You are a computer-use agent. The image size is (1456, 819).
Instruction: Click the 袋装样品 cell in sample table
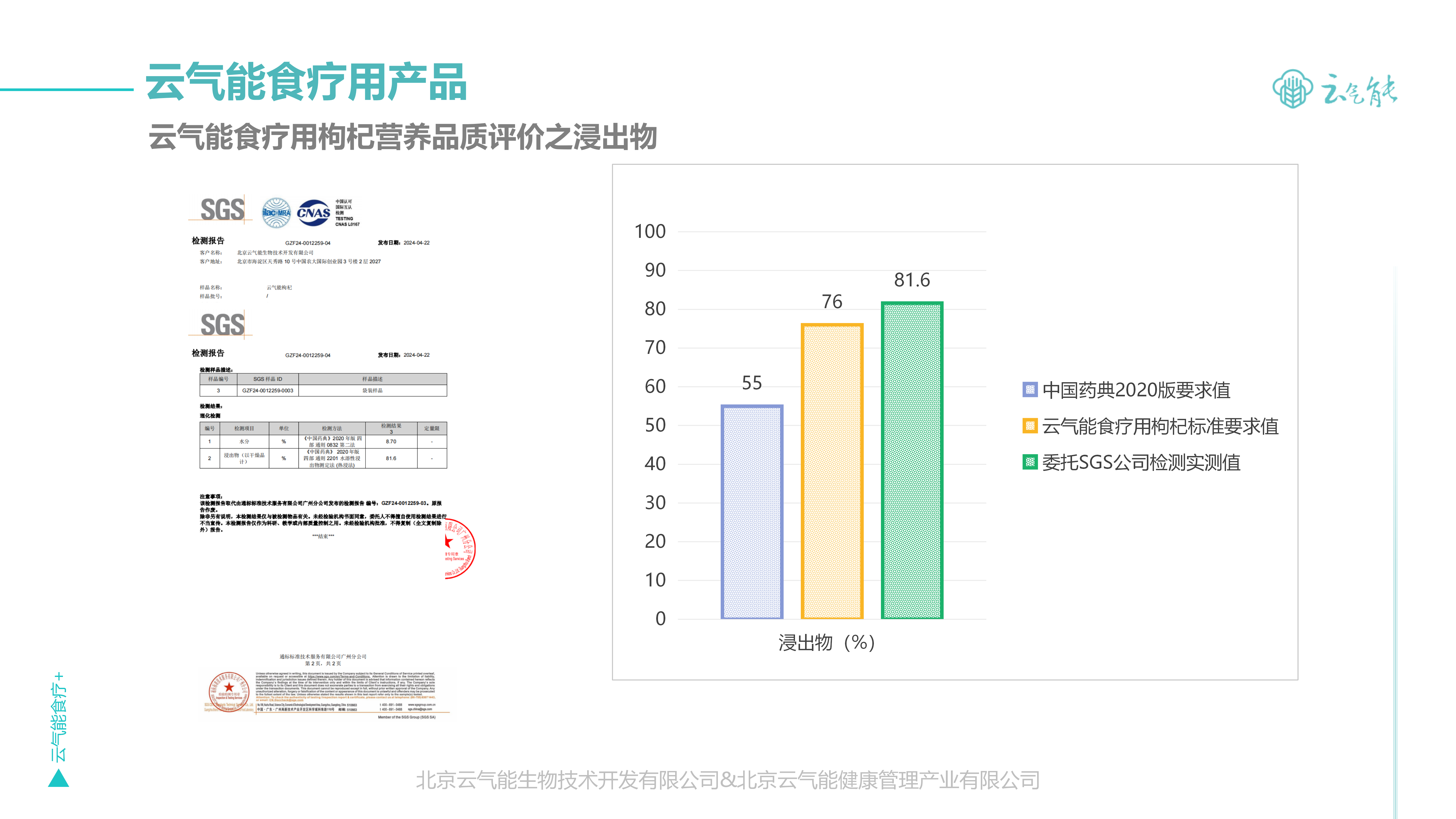click(x=373, y=391)
